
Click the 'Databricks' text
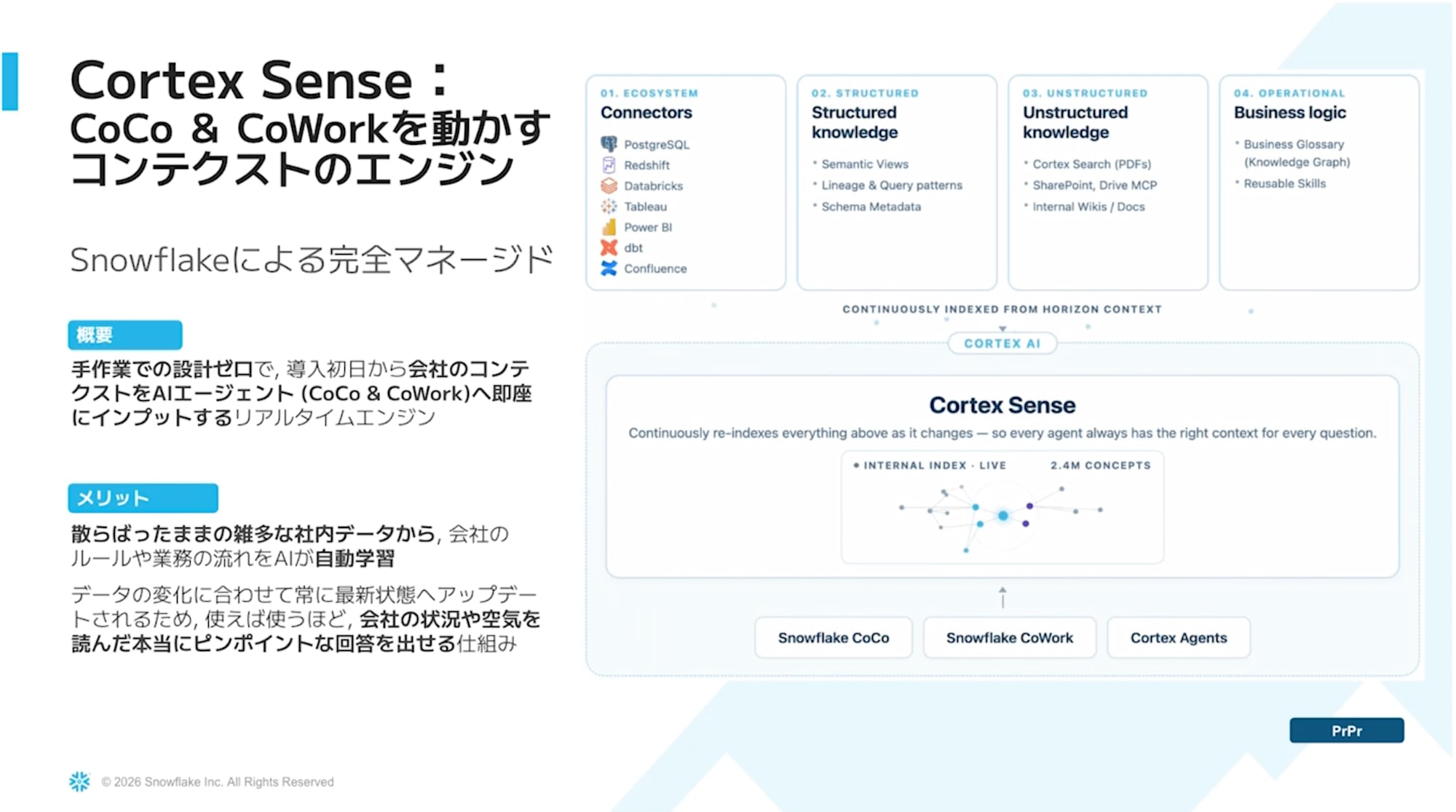[x=653, y=186]
